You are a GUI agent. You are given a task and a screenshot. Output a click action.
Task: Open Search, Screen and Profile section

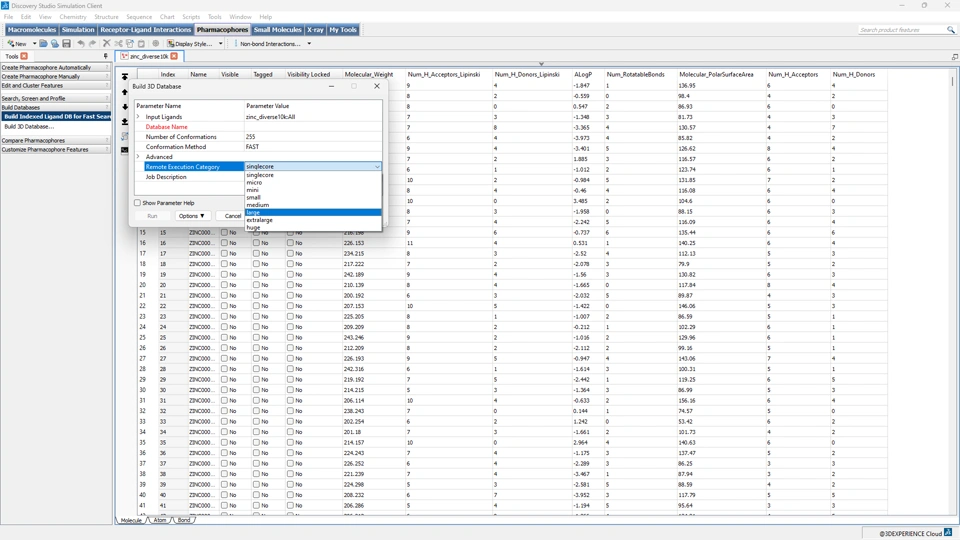(x=56, y=98)
